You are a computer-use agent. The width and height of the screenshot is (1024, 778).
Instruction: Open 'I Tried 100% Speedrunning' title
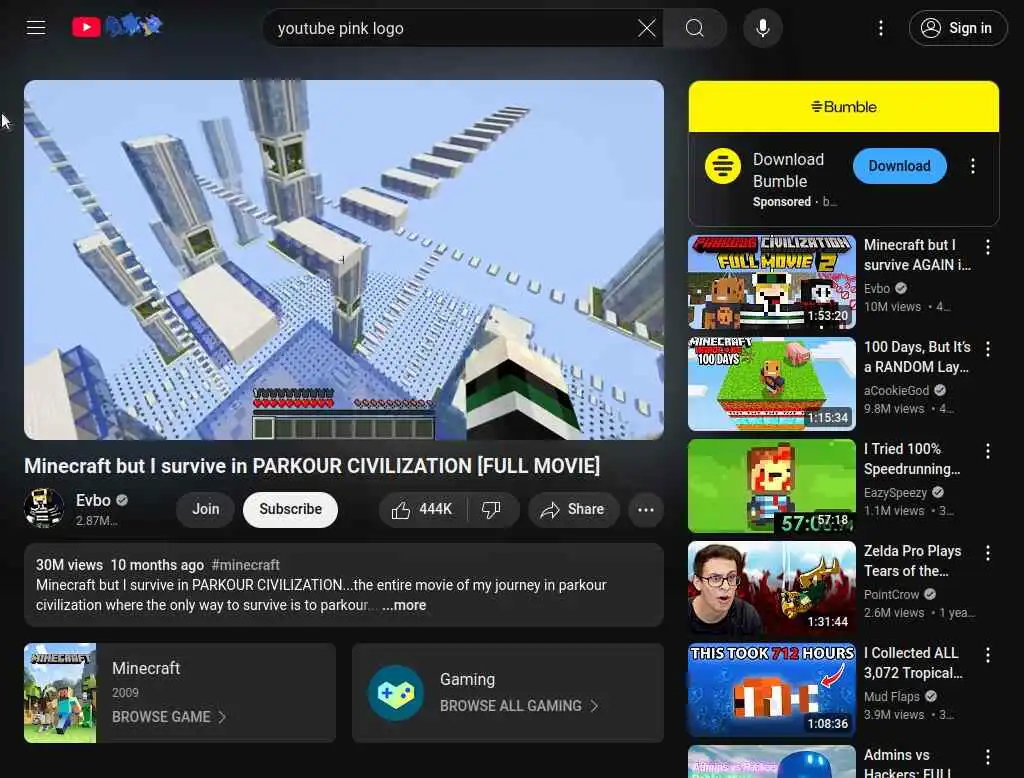[x=912, y=459]
